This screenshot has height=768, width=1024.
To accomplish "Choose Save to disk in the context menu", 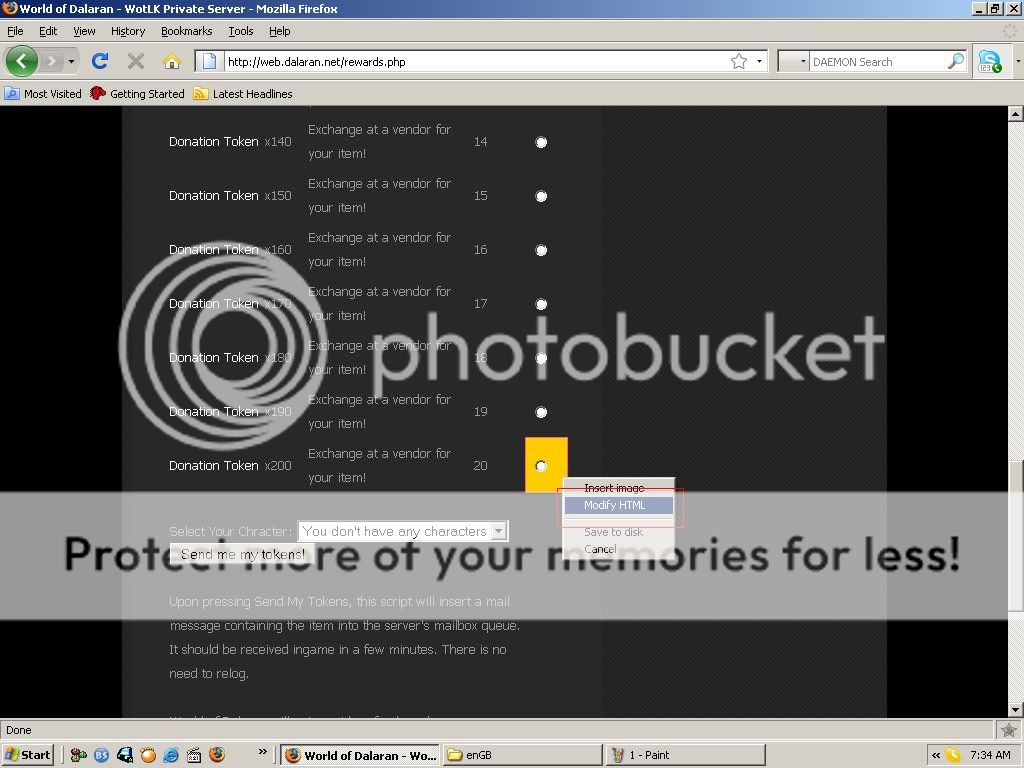I will 619,532.
